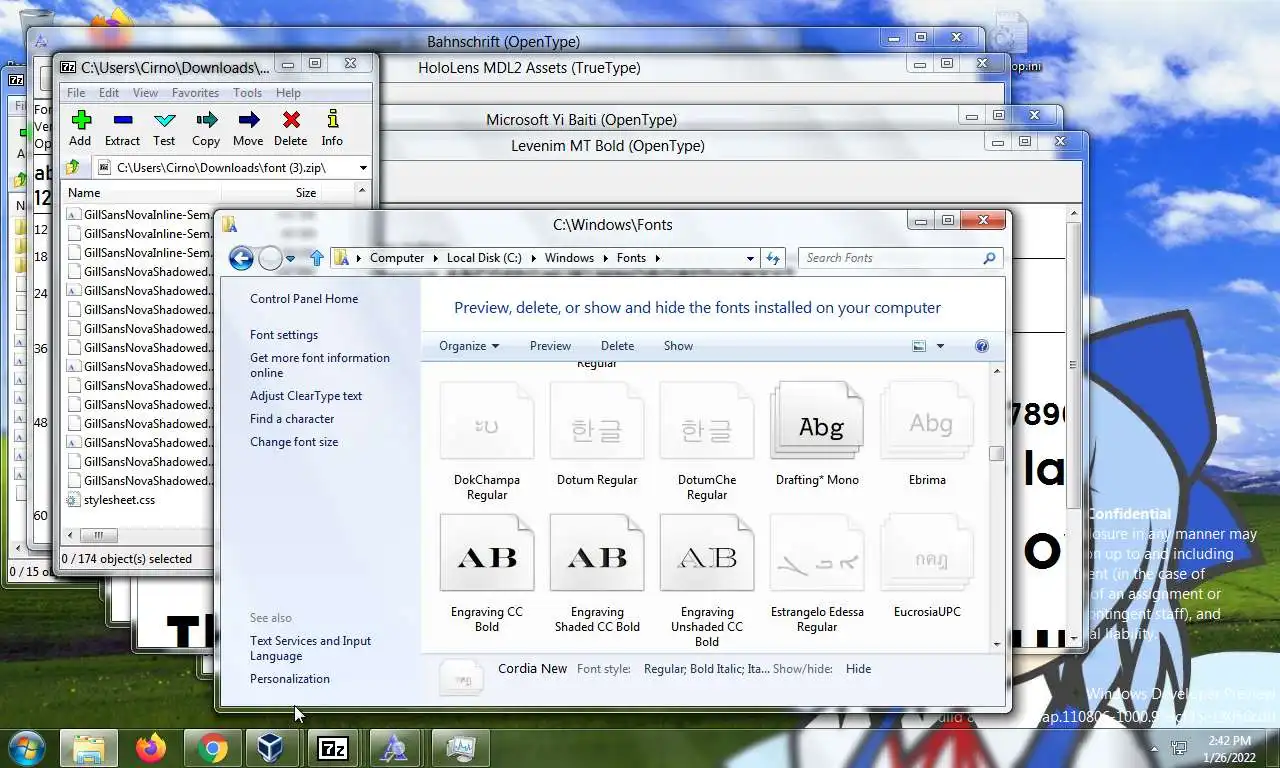Open Text Services and Input Language link
The width and height of the screenshot is (1280, 768).
310,648
